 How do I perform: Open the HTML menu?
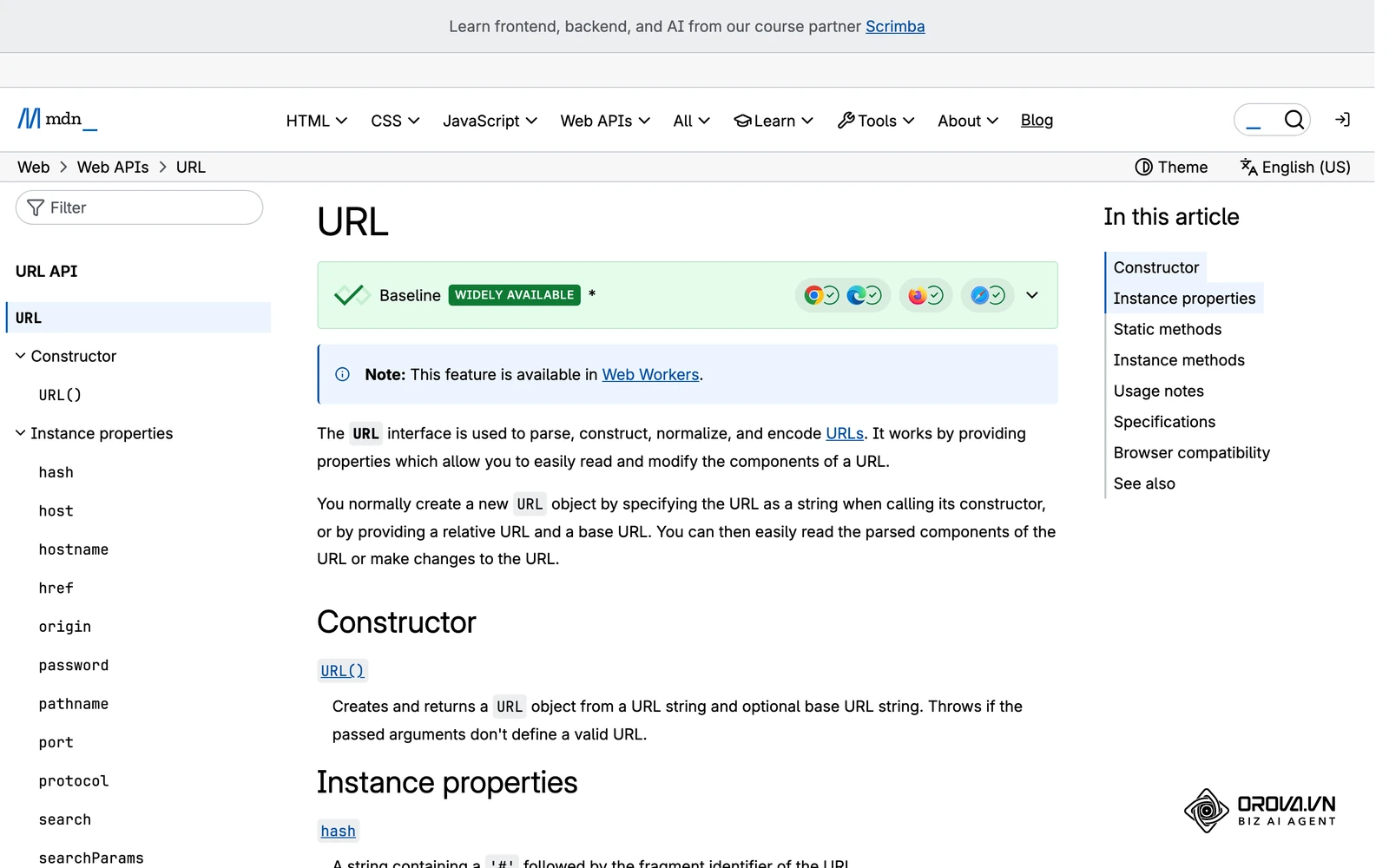pyautogui.click(x=317, y=121)
